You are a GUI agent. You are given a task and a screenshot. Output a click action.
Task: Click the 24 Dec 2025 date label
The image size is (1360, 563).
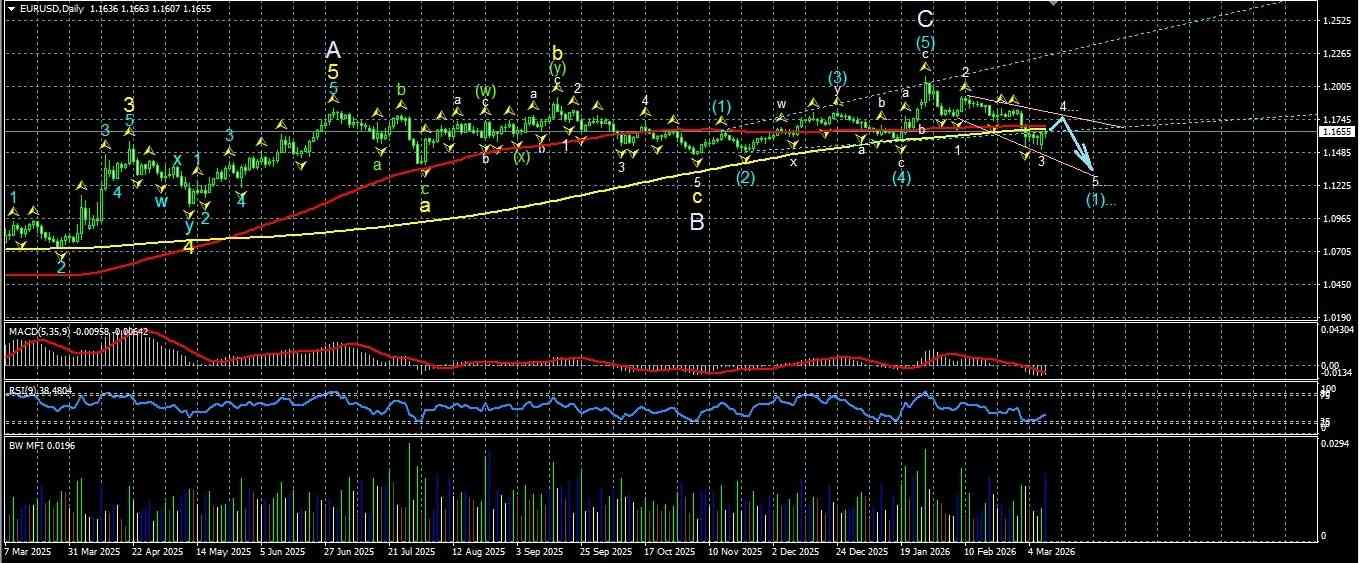(862, 551)
